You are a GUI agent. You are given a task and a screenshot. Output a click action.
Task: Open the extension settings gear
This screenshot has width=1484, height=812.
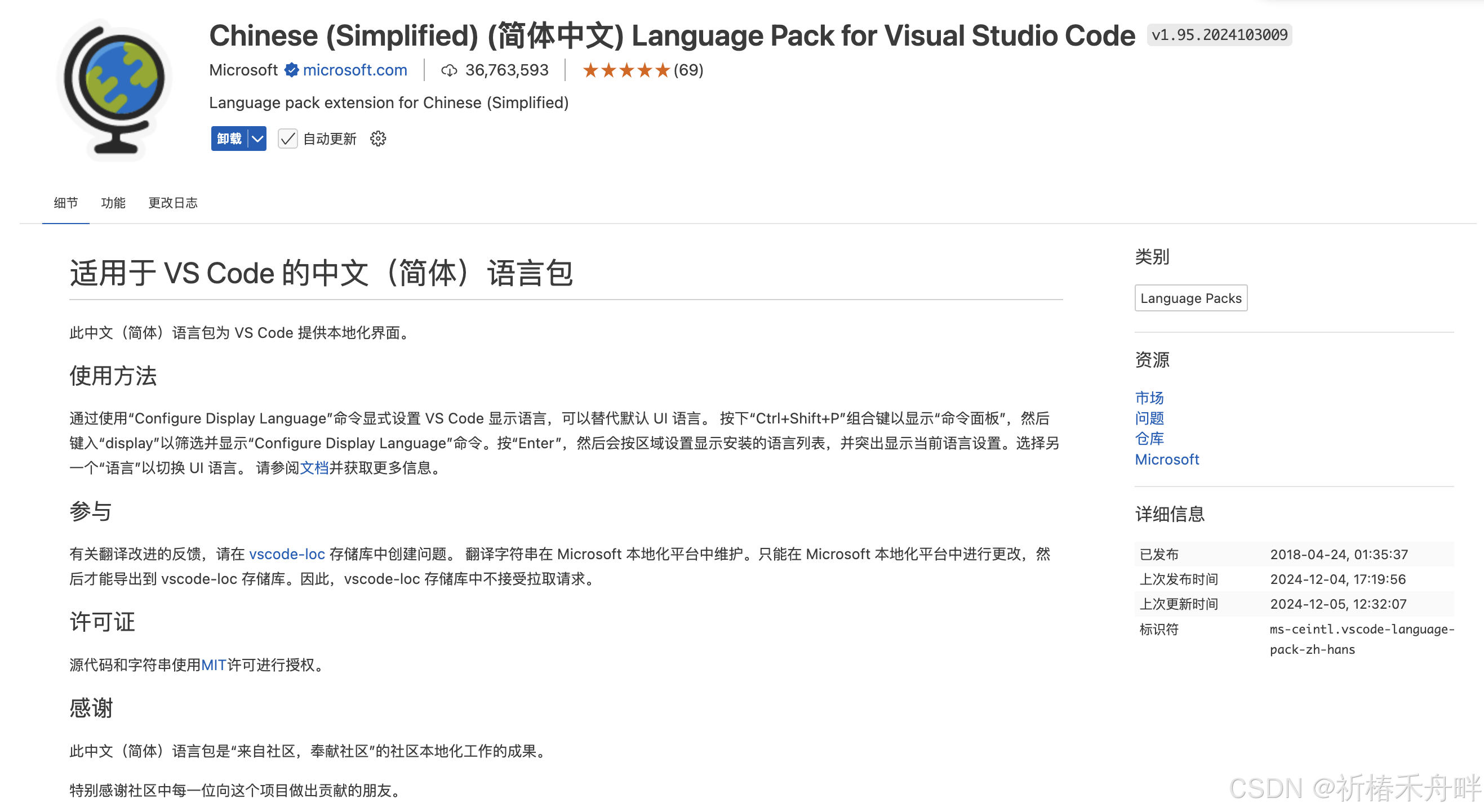pos(378,139)
